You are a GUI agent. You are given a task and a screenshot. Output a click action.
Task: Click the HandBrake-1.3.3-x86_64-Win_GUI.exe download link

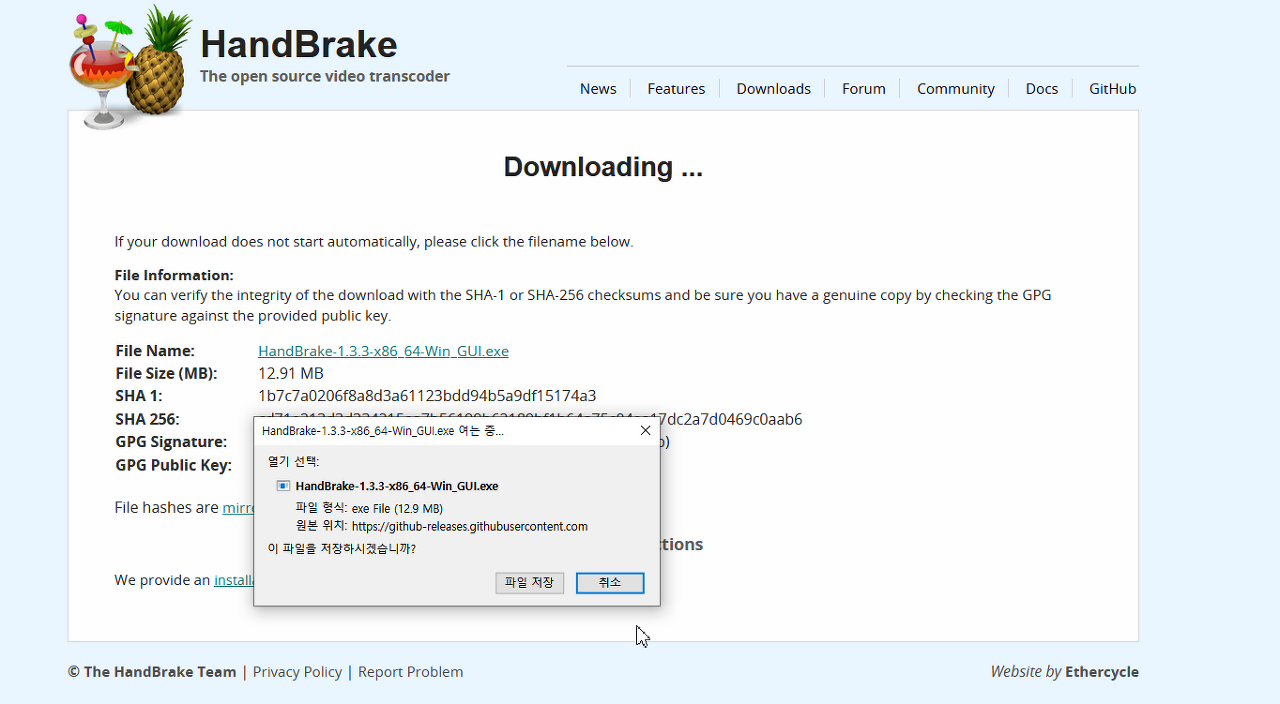tap(383, 351)
